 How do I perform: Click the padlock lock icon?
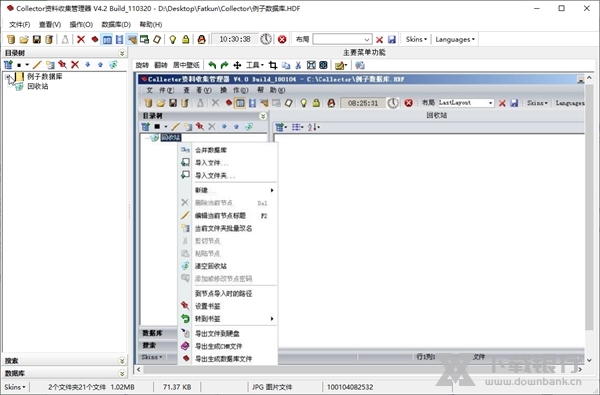tap(186, 39)
